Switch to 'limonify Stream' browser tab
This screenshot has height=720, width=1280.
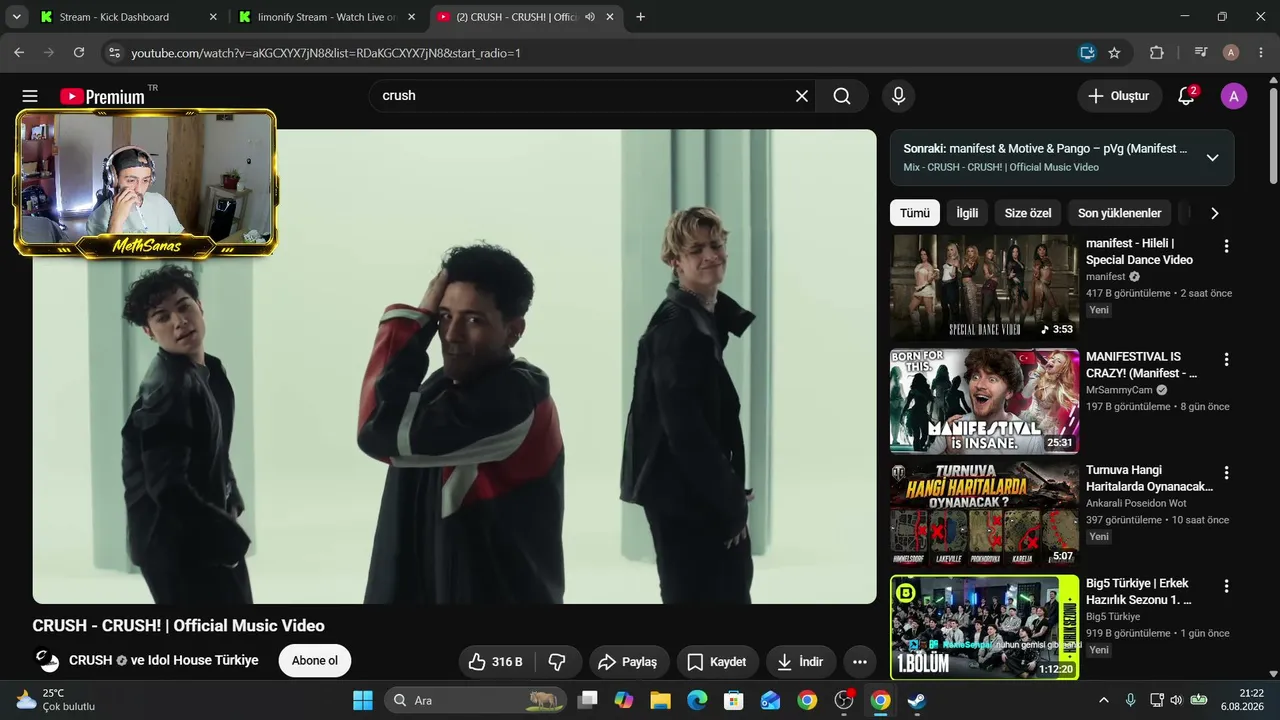326,17
